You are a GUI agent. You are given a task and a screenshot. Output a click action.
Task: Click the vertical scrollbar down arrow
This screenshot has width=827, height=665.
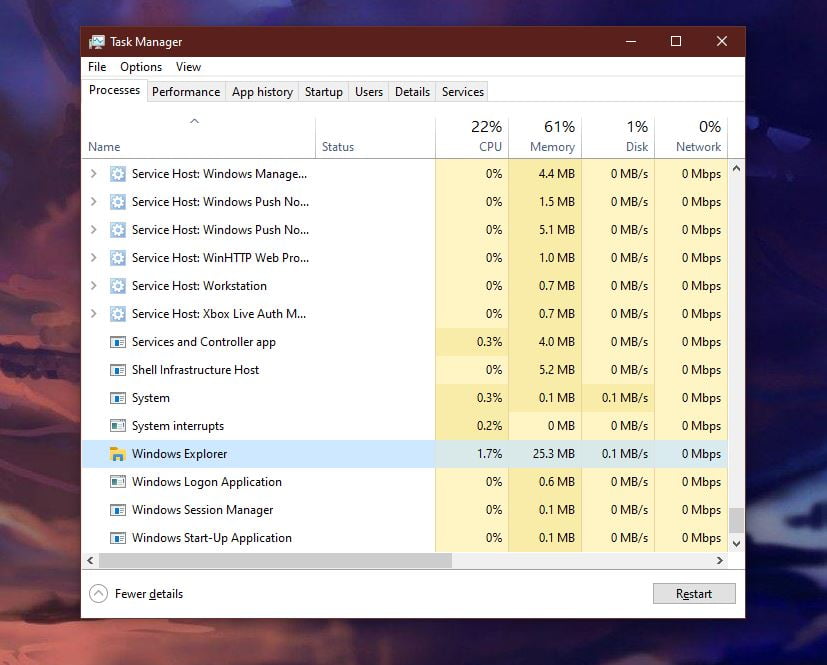736,544
